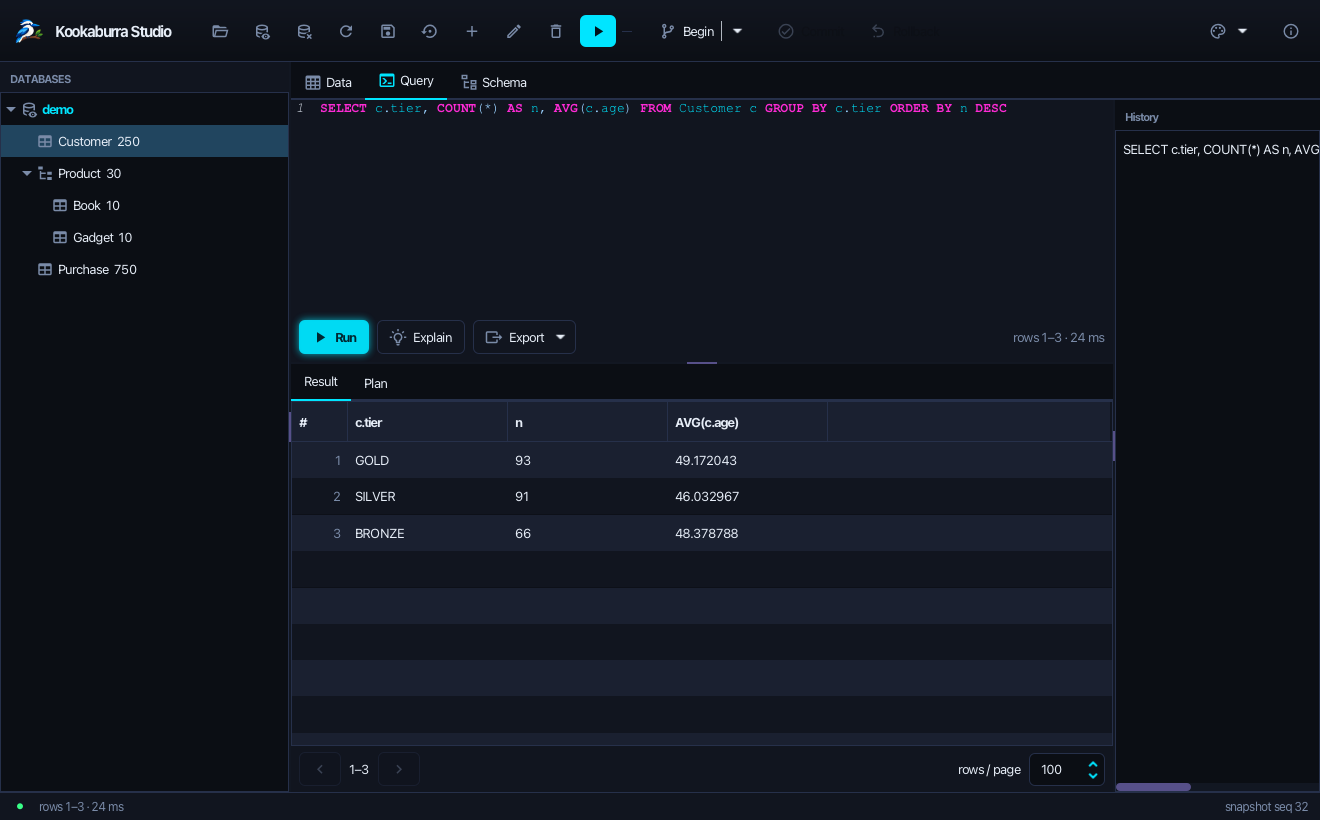Select the Book table in the tree

pyautogui.click(x=144, y=205)
